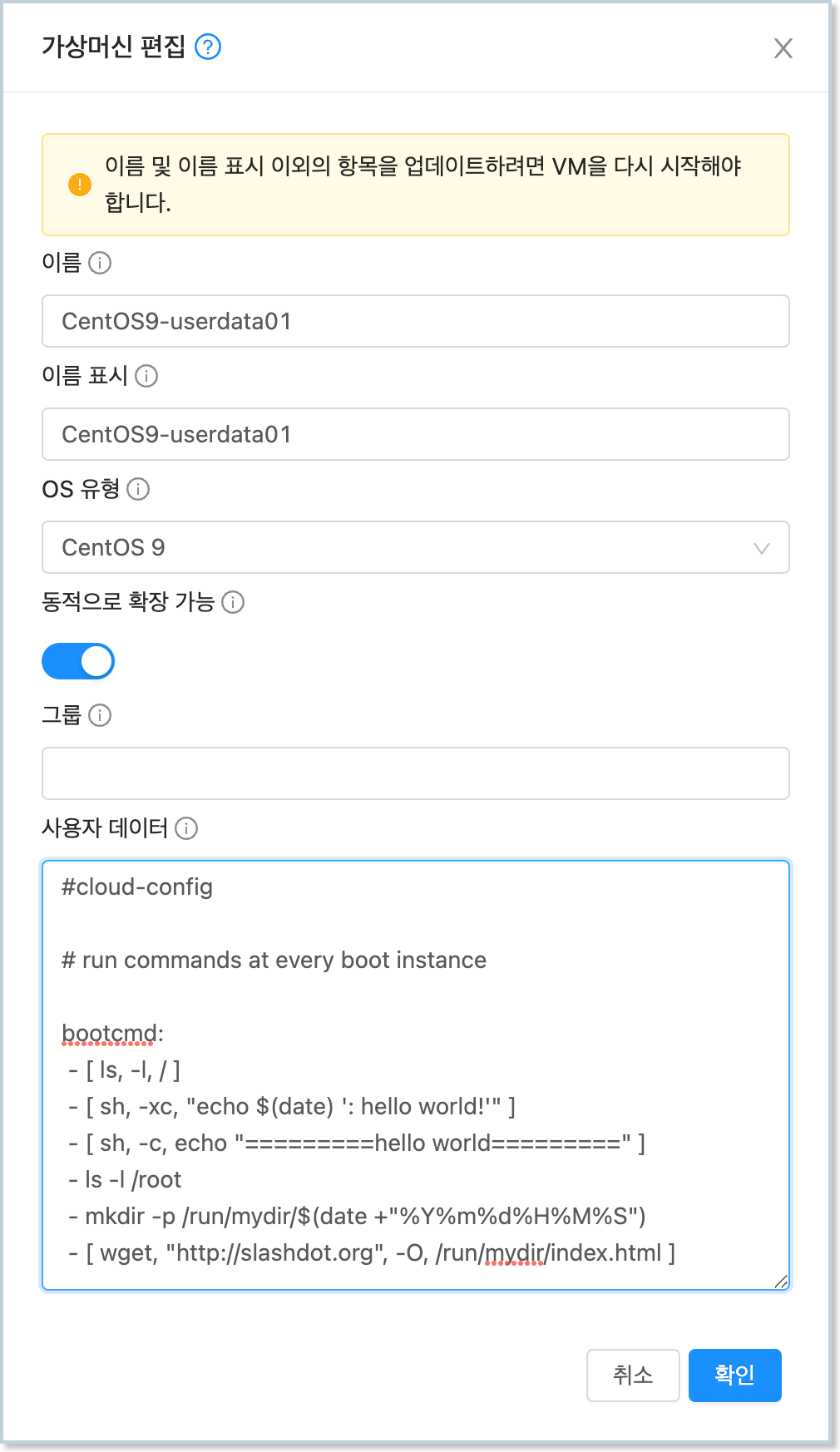Click the info icon beside 사용자 데이터
840x1452 pixels.
point(186,828)
